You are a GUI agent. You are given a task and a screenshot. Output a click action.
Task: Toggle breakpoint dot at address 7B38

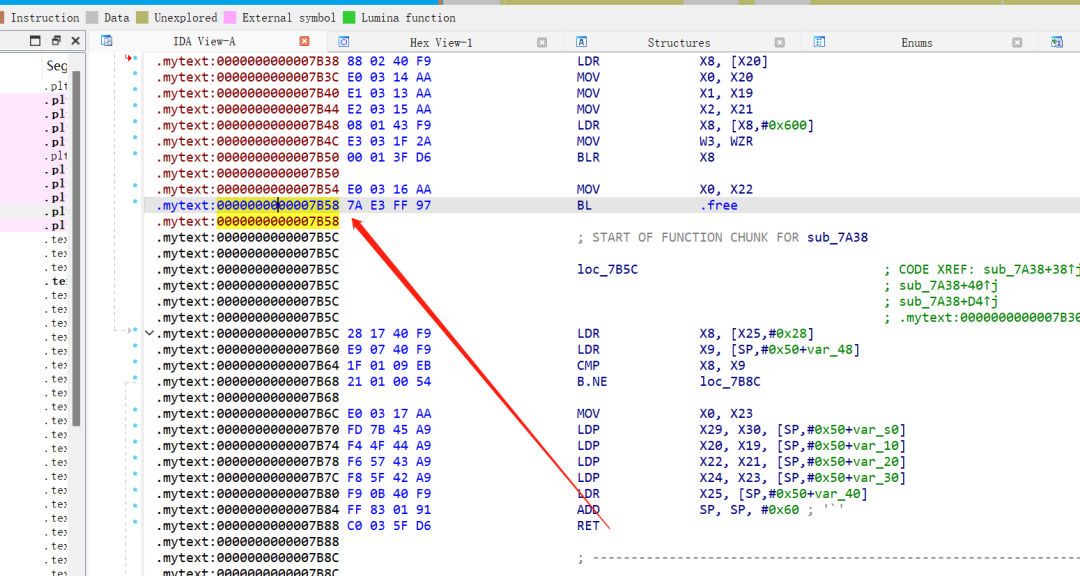135,58
